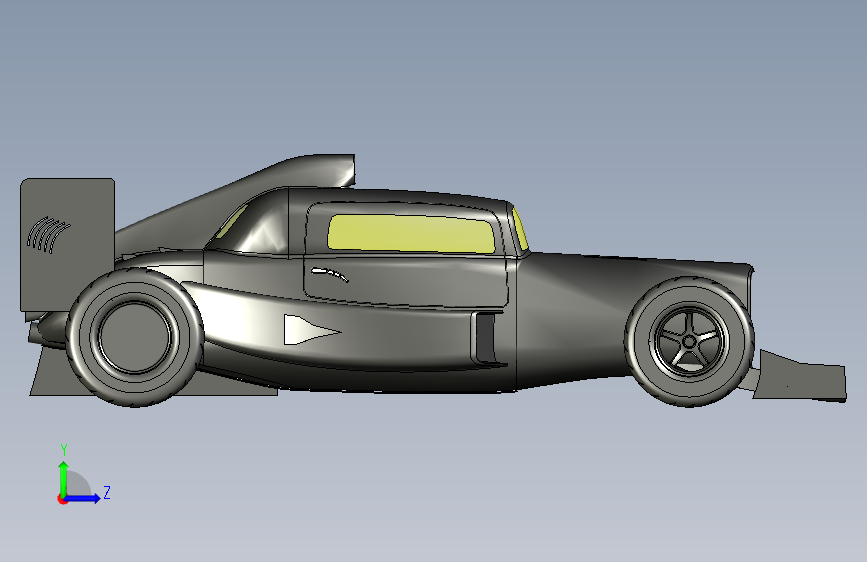
Task: Select the rear wheel hub disc
Action: 135,336
